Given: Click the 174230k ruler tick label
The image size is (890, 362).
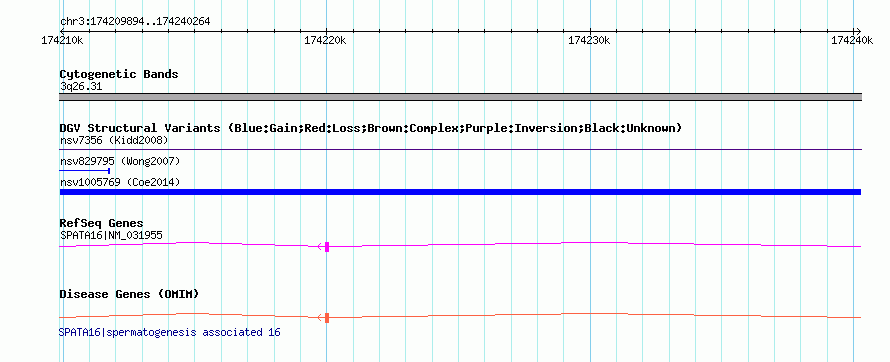Looking at the screenshot, I should [589, 40].
